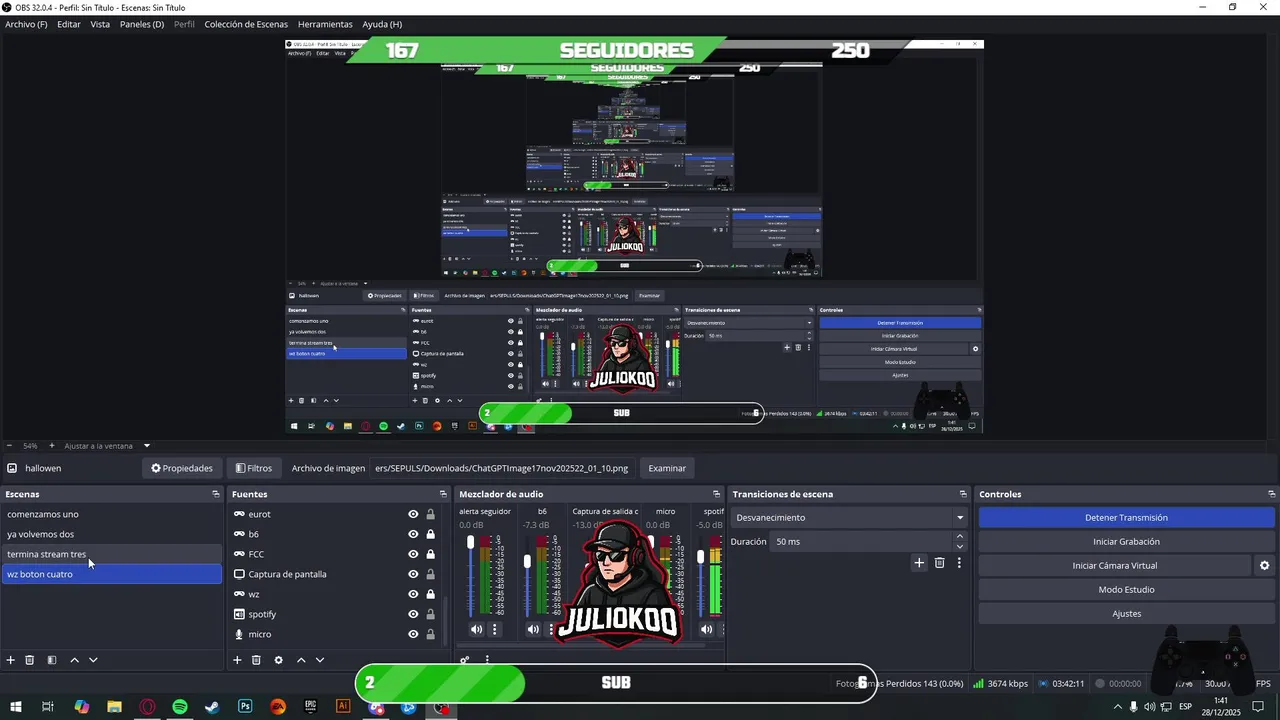Move selected source down in Fuentes
Viewport: 1280px width, 720px height.
coord(320,660)
